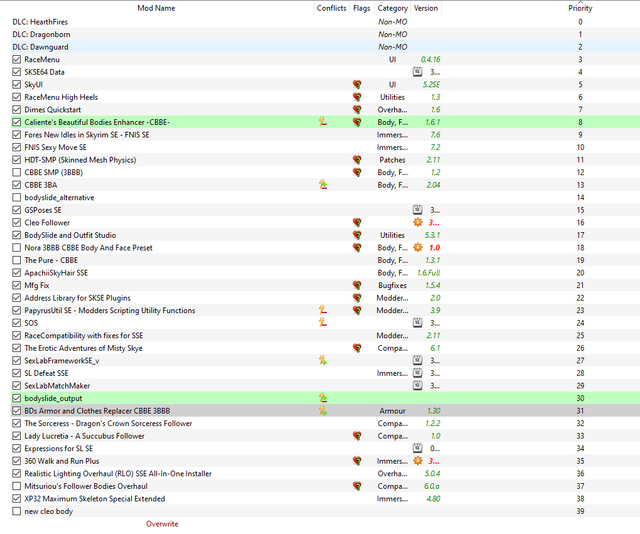Click the conflict icon for SexLabFrameworkSE_v
640x534 pixels.
[x=323, y=360]
